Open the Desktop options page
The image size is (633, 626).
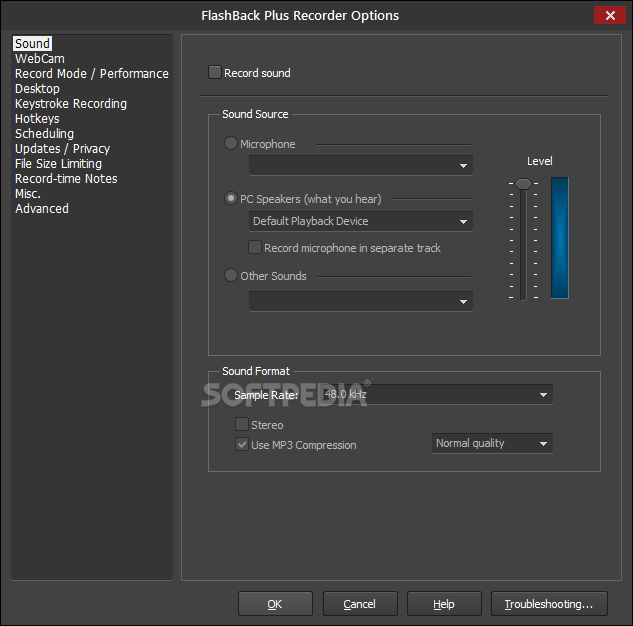tap(37, 88)
